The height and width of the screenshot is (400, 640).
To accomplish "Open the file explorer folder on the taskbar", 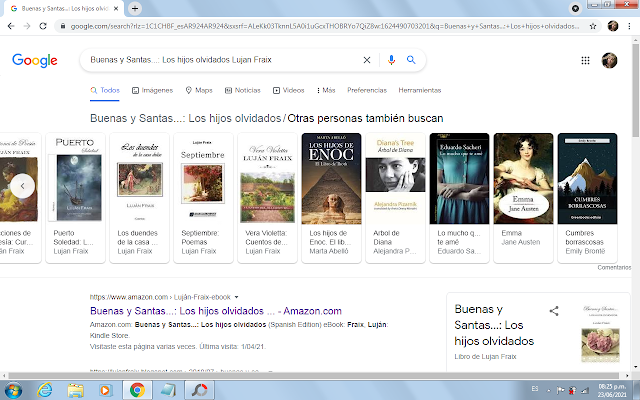I will point(76,391).
